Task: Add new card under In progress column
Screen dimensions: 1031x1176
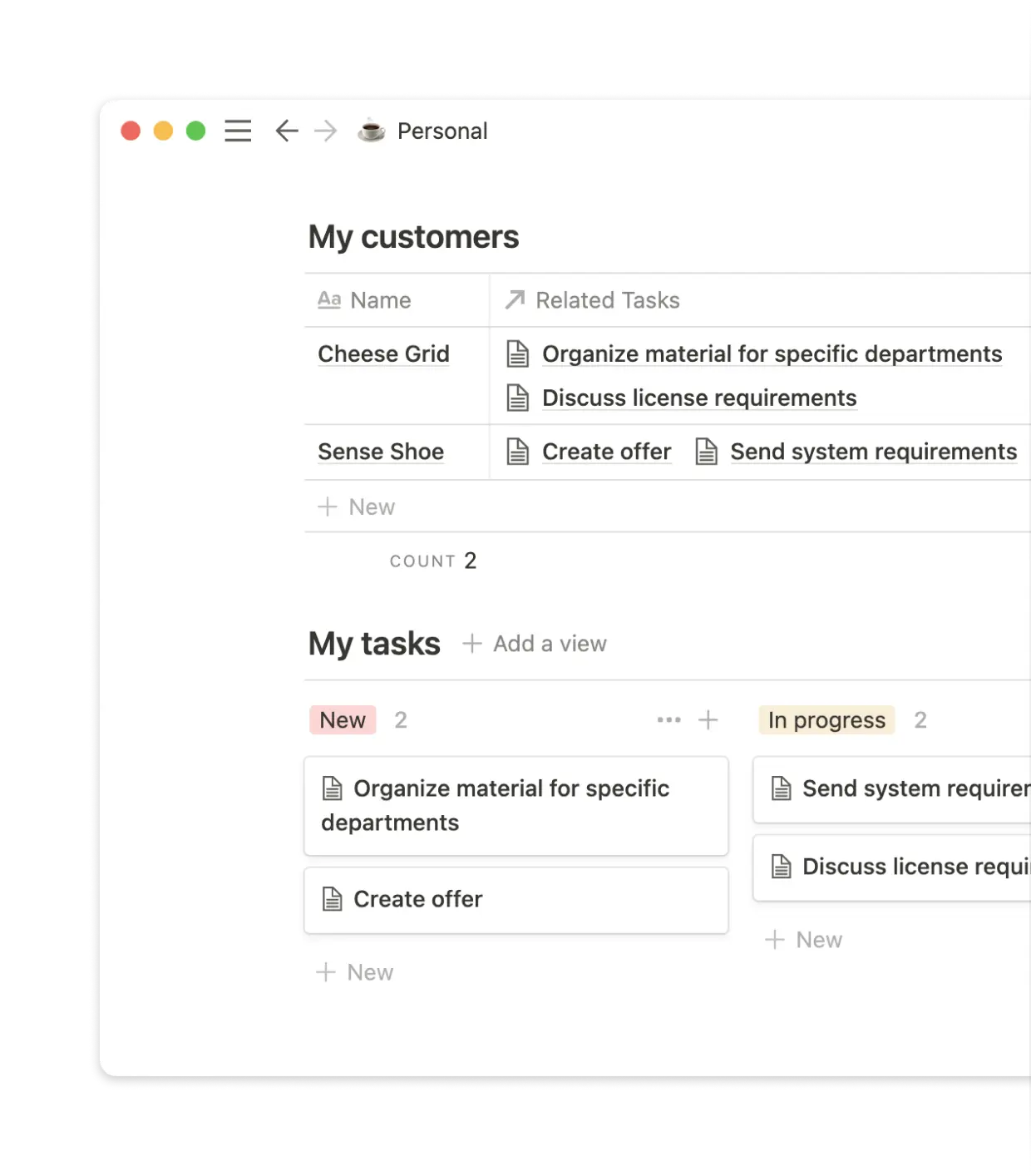Action: pyautogui.click(x=804, y=940)
